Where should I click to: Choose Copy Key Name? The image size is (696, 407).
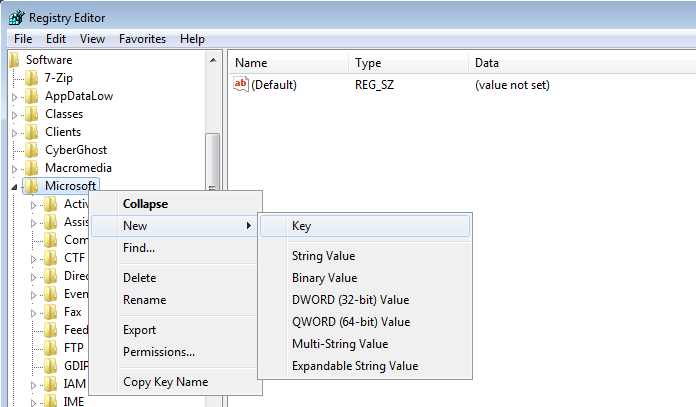165,382
